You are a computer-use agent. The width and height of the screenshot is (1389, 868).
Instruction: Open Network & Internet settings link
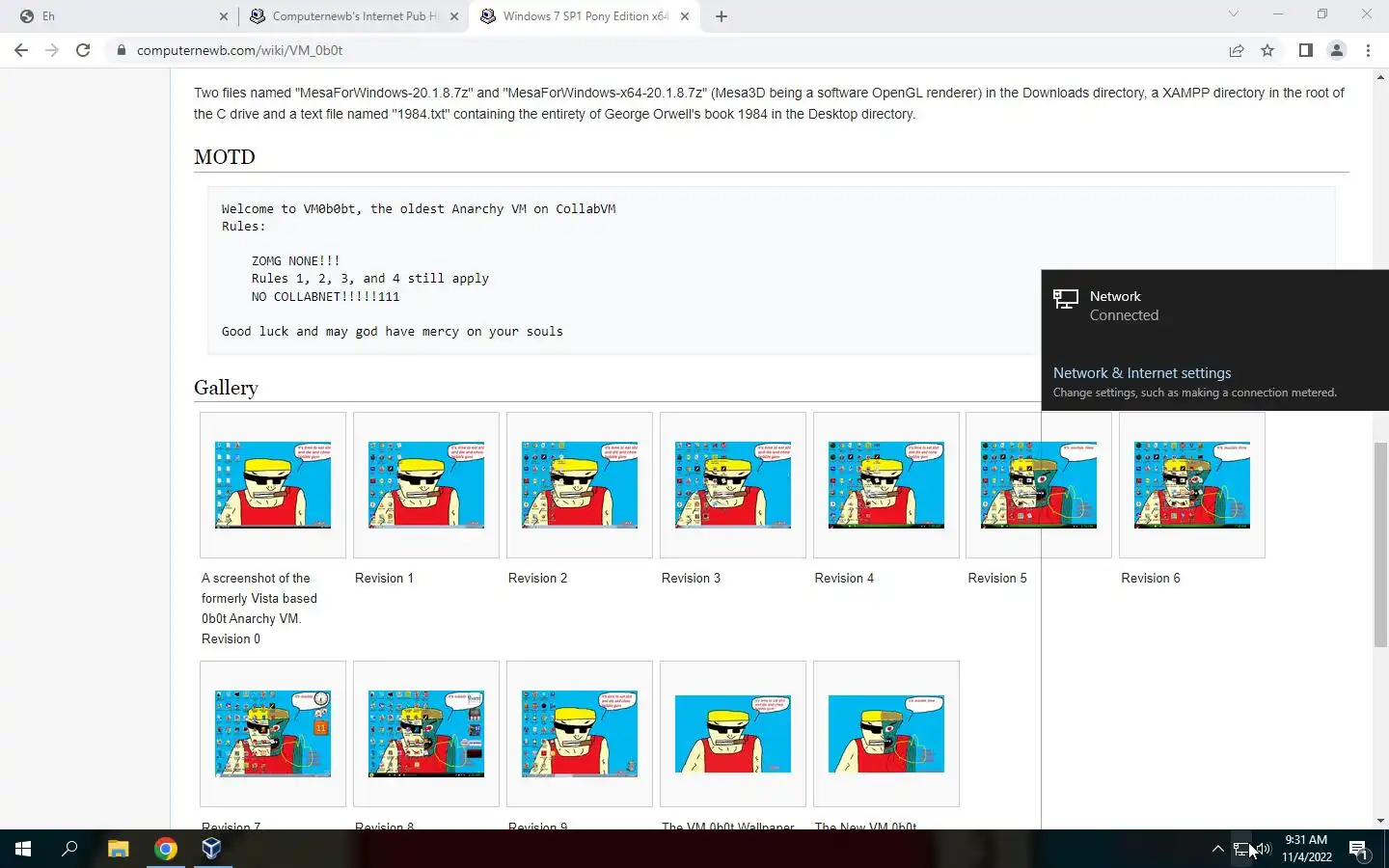1142,373
